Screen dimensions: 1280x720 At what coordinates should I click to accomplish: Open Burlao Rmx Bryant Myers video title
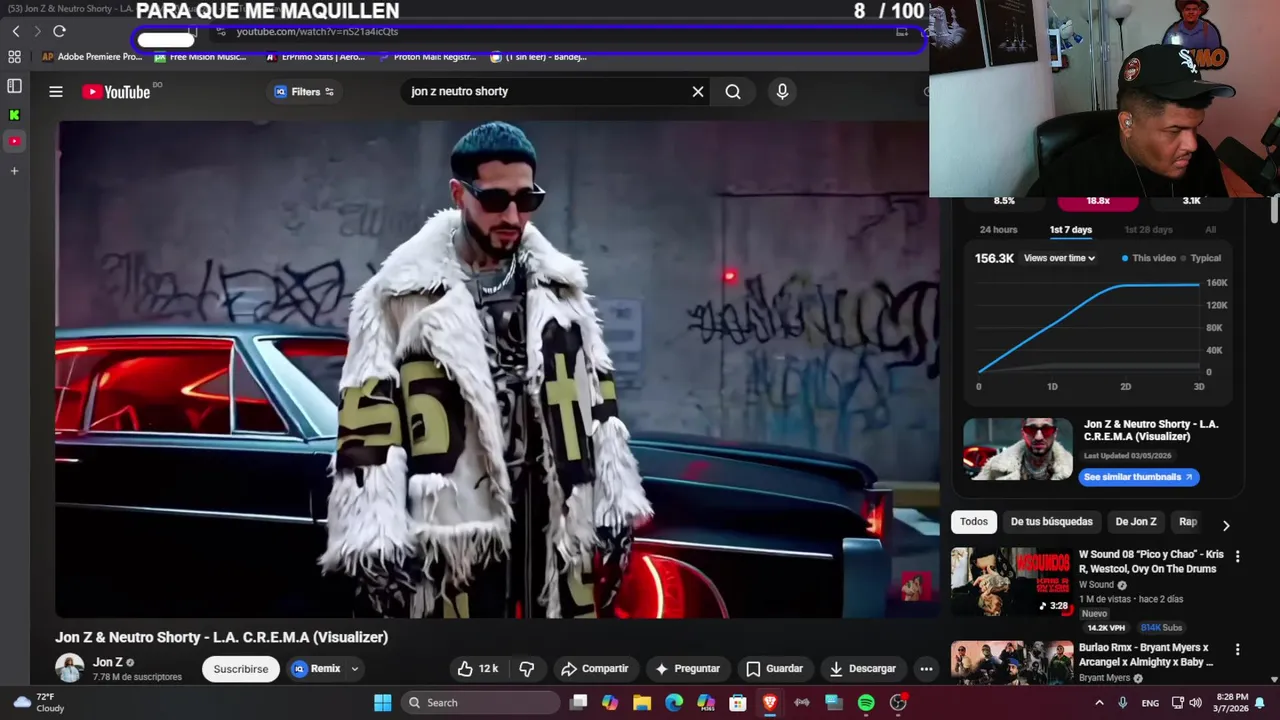1146,655
